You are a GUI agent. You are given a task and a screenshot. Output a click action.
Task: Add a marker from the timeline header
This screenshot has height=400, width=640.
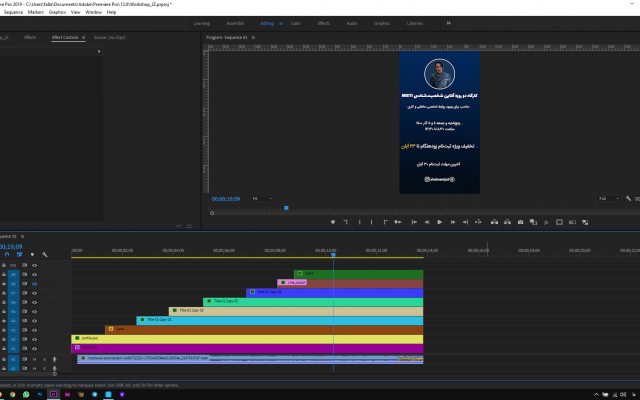coord(32,254)
